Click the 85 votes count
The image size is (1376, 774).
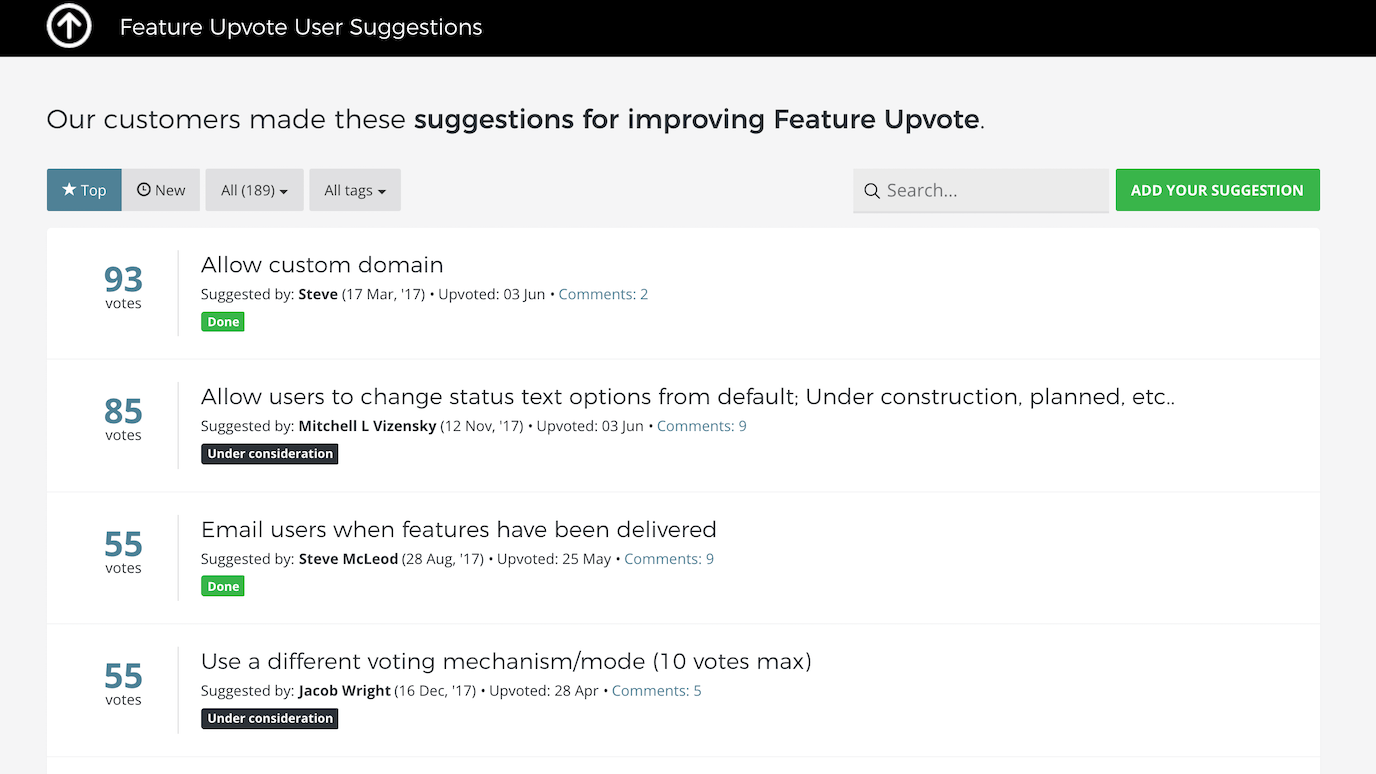(122, 412)
